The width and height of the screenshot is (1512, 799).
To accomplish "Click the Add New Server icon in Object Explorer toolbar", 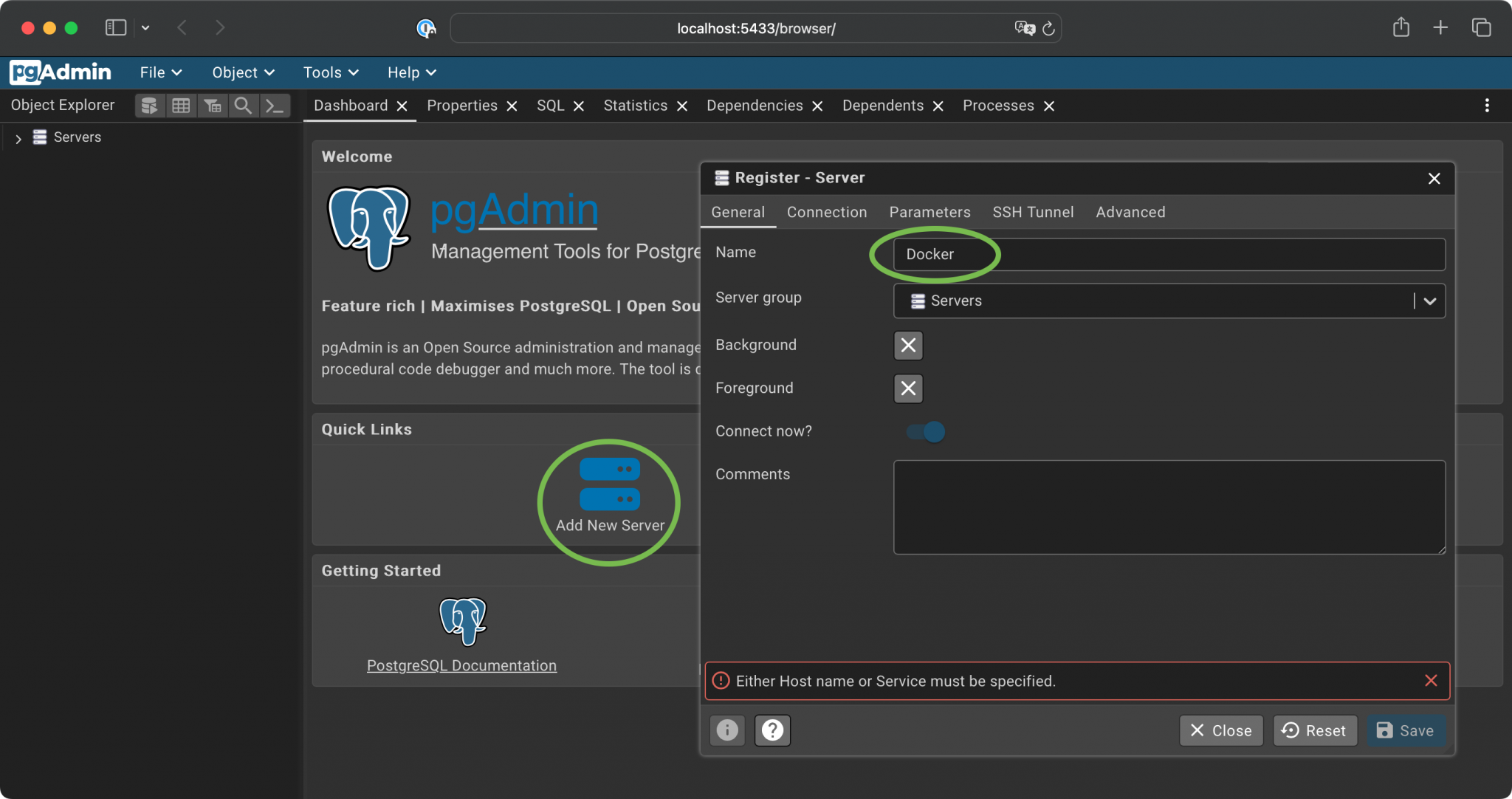I will pos(150,106).
